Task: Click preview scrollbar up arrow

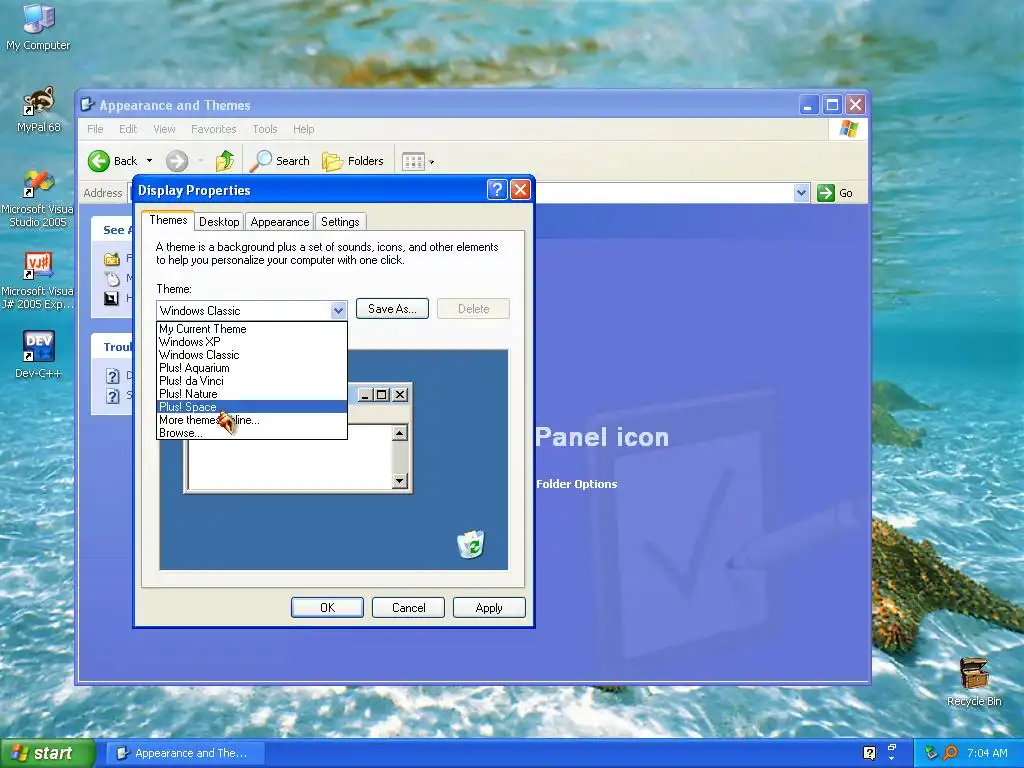Action: (400, 432)
